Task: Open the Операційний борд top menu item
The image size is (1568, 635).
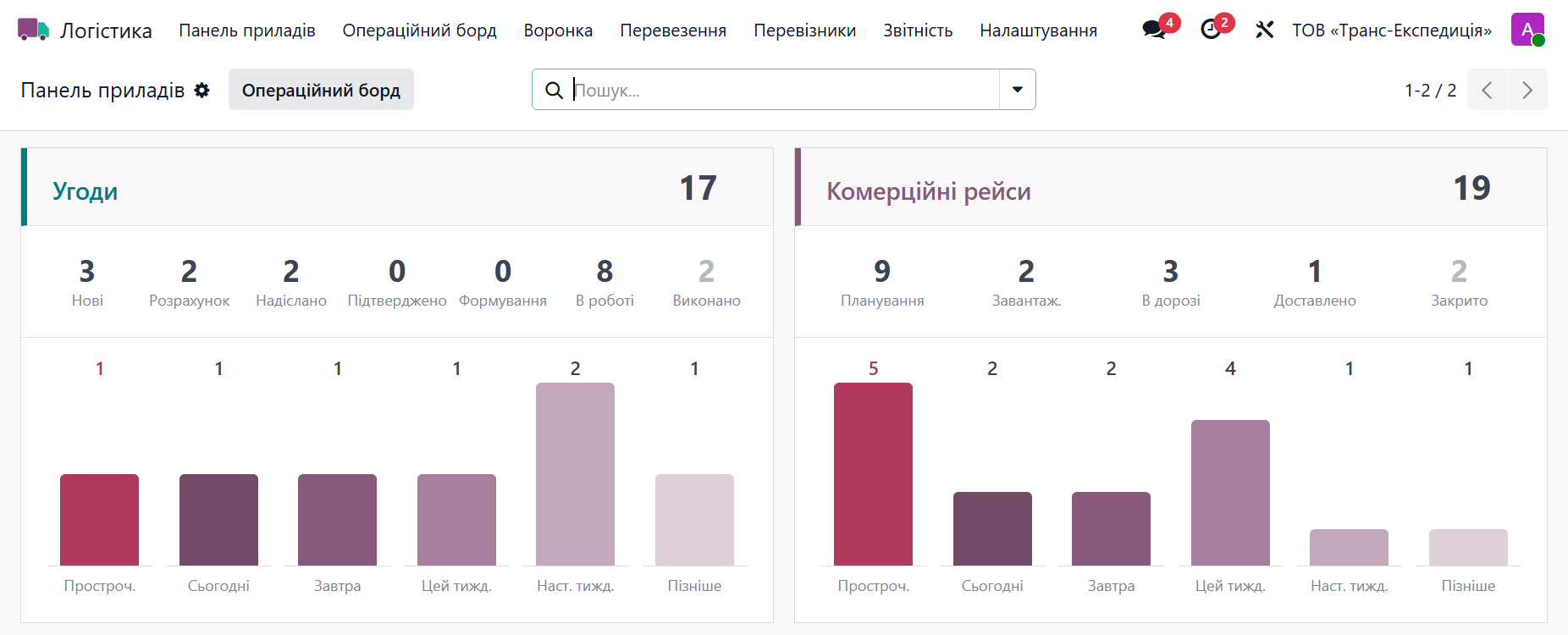Action: tap(419, 30)
